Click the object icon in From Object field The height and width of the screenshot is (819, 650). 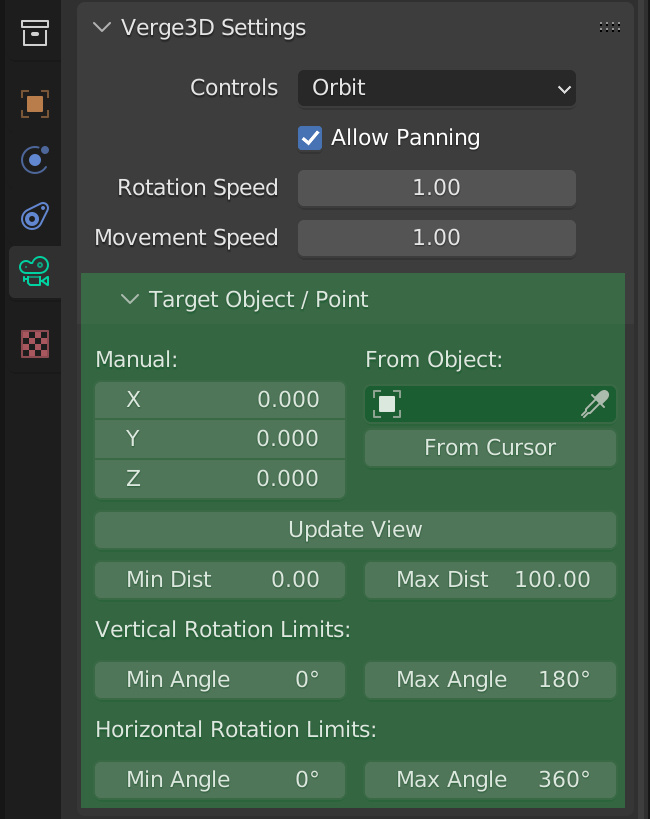click(x=387, y=404)
